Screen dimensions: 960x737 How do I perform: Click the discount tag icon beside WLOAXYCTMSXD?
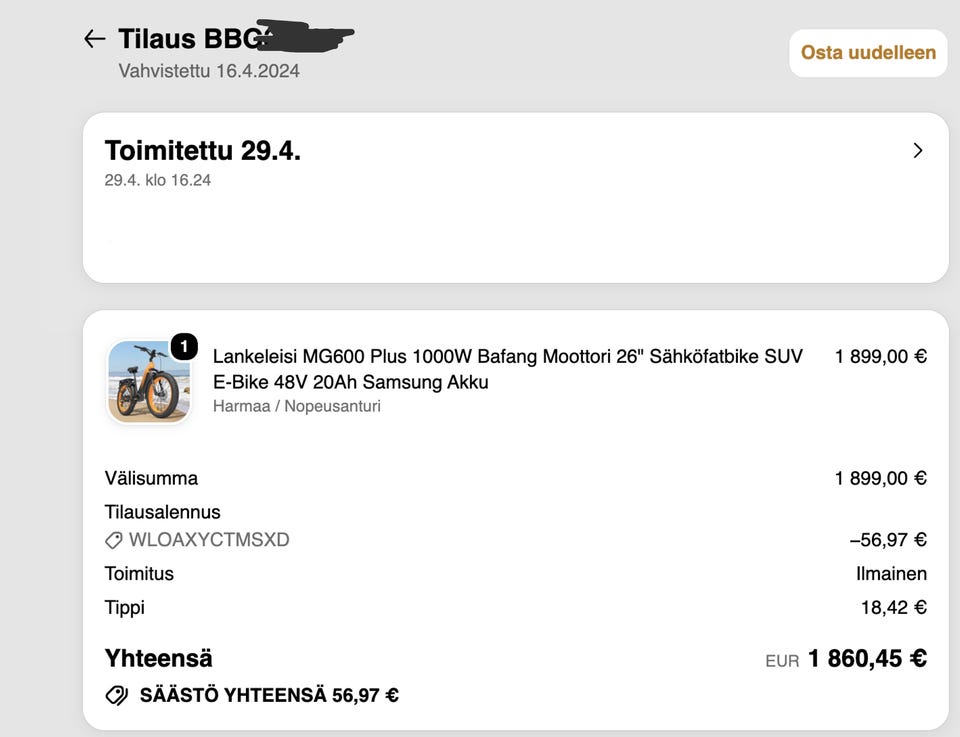[x=113, y=540]
